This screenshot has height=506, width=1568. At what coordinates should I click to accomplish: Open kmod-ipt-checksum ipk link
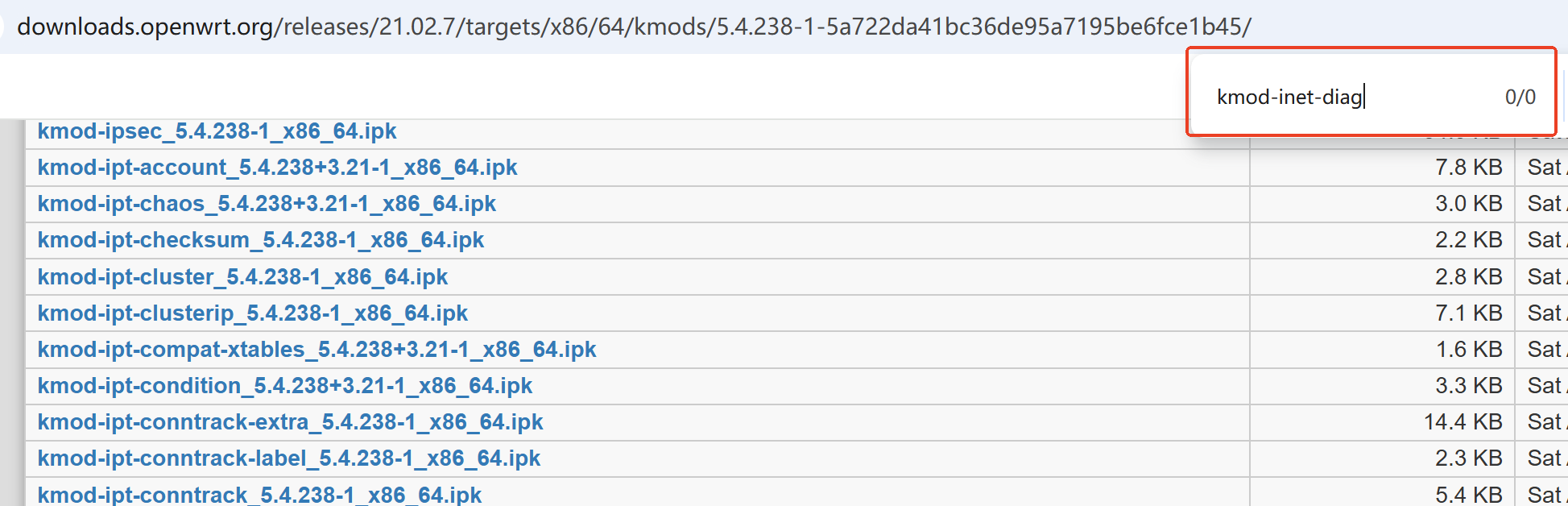click(x=261, y=240)
